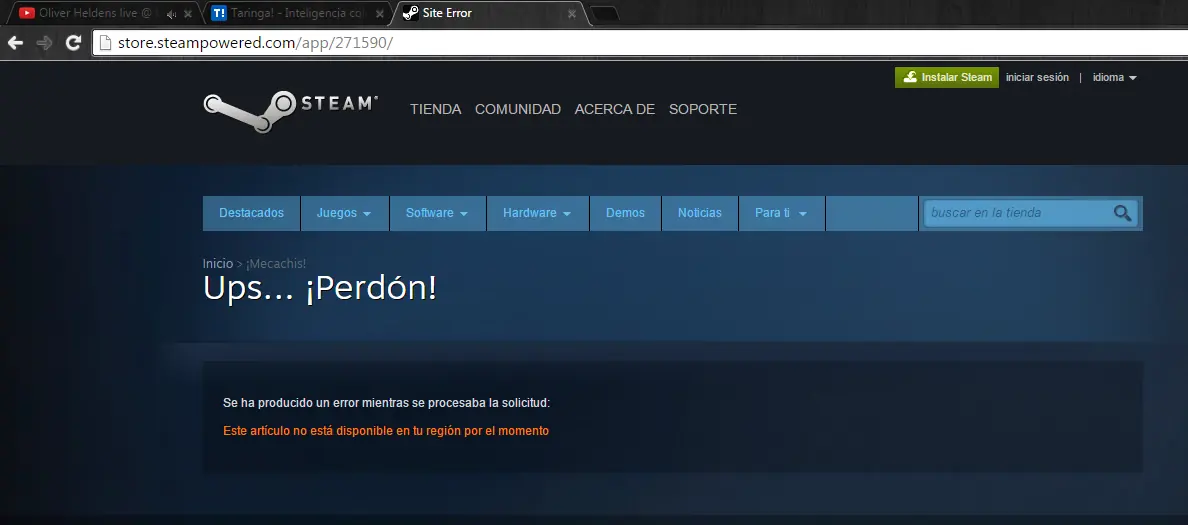Open the Demos section
Image resolution: width=1188 pixels, height=525 pixels.
(x=625, y=213)
